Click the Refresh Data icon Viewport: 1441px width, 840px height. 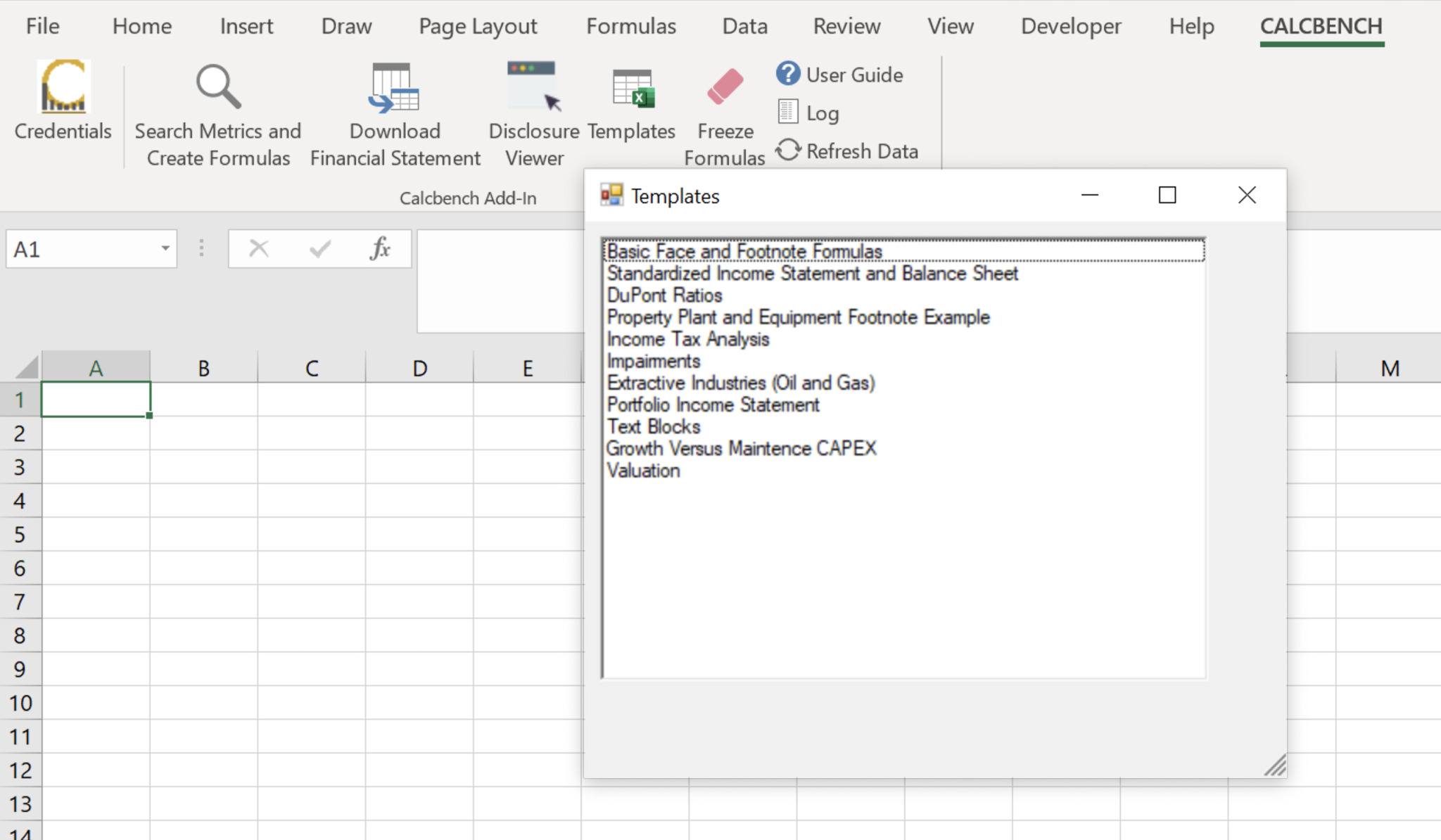coord(788,151)
